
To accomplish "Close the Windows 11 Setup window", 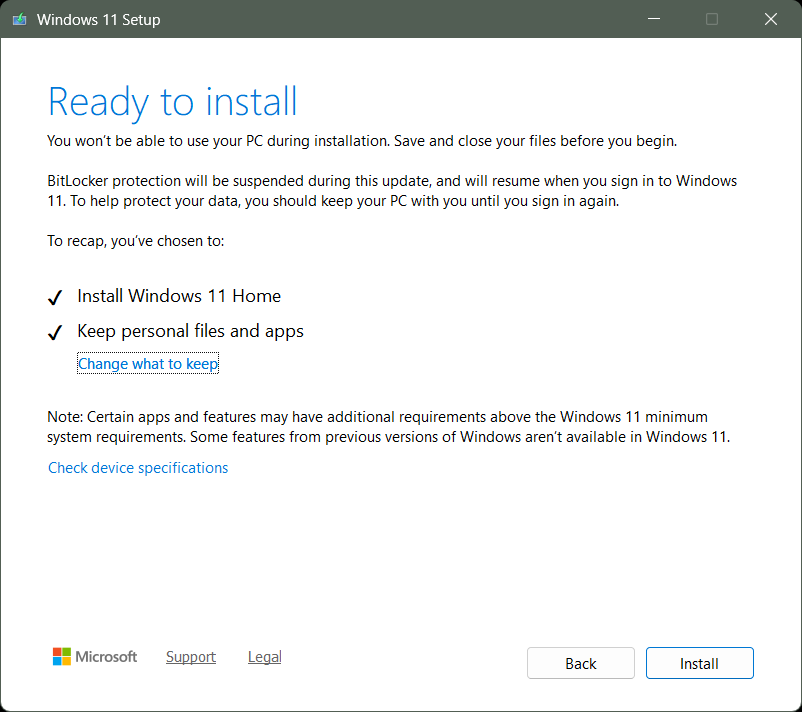I will pos(771,19).
